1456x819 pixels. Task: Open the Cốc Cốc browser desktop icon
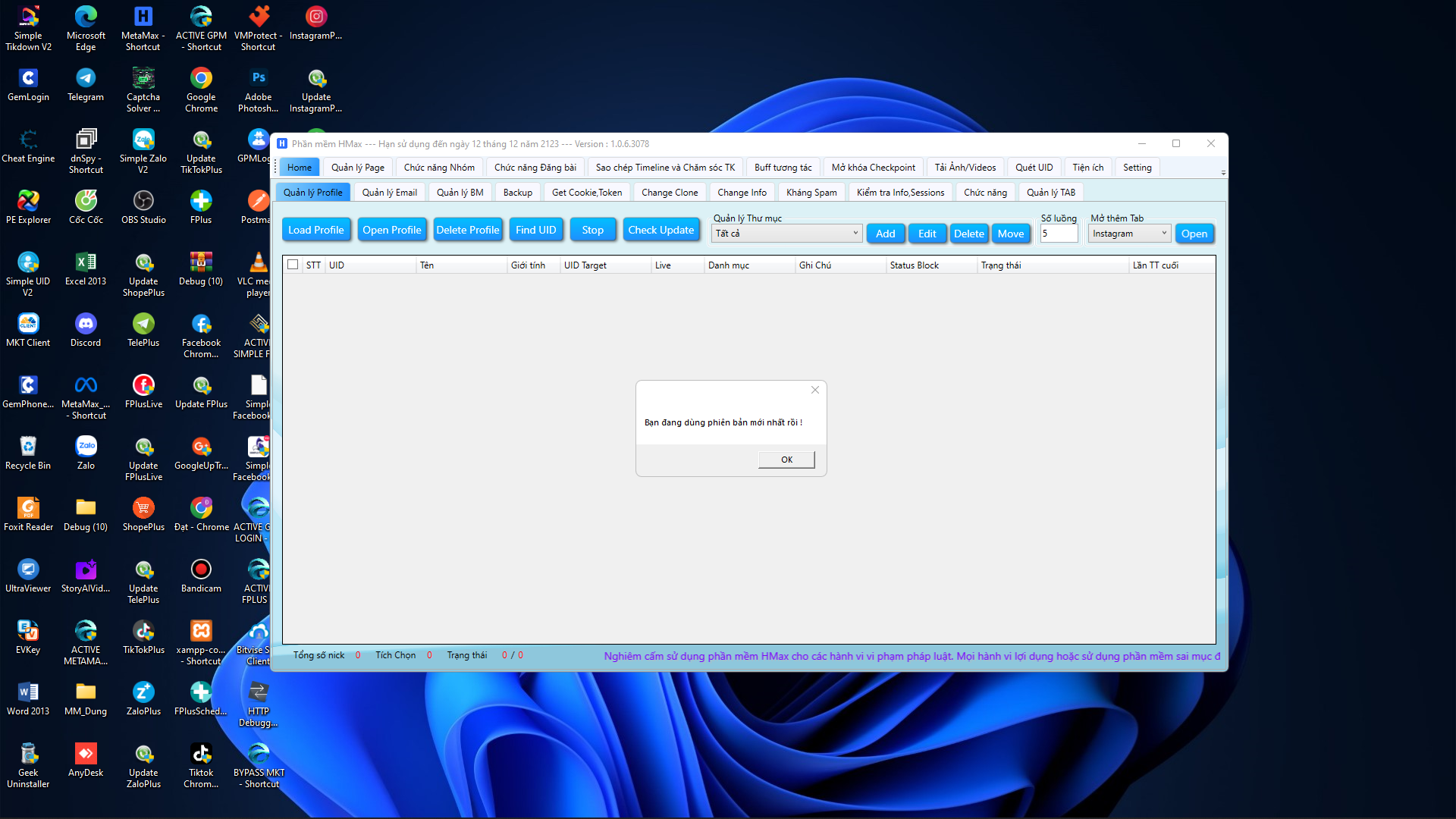tap(86, 206)
